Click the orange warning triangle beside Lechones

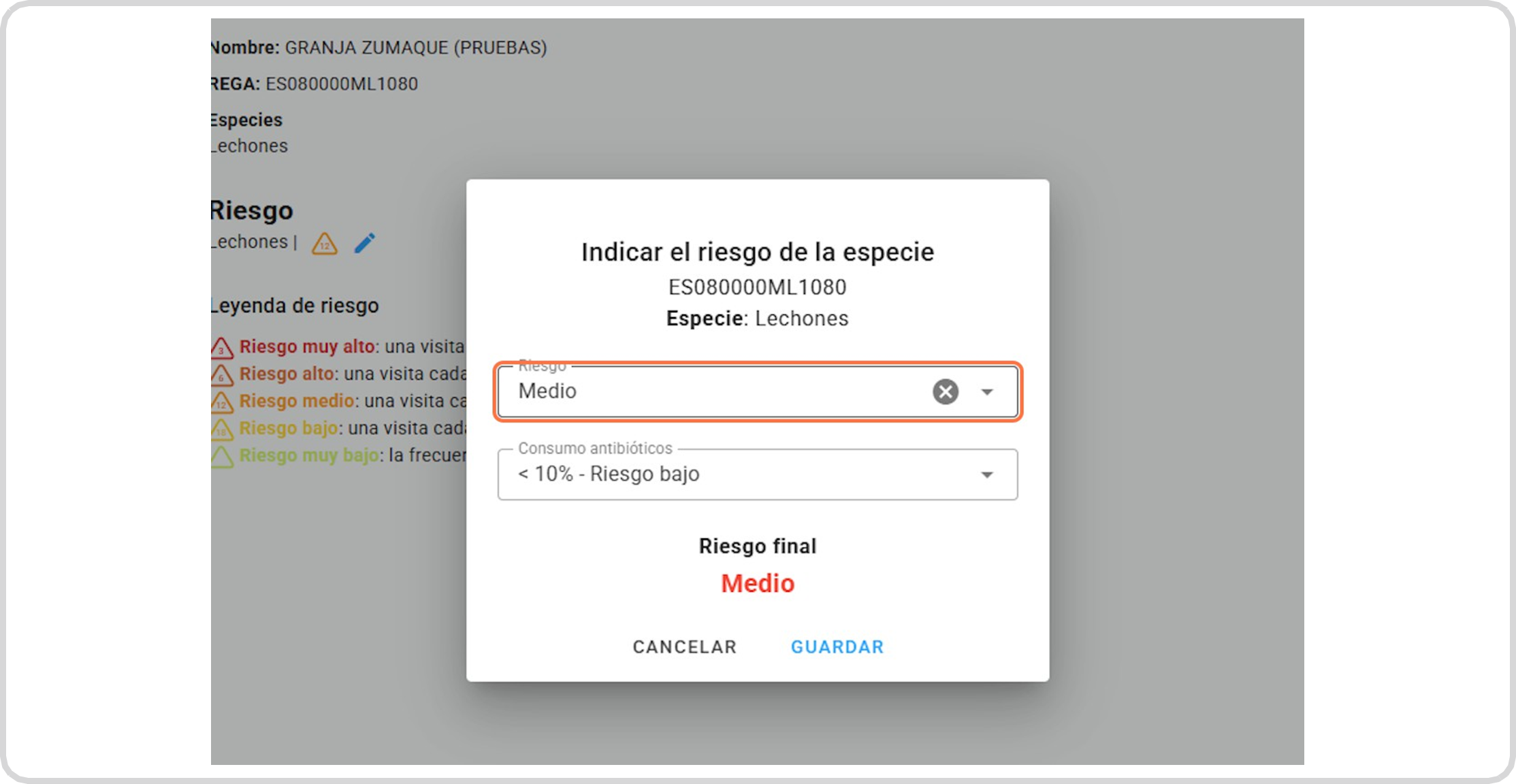point(325,244)
